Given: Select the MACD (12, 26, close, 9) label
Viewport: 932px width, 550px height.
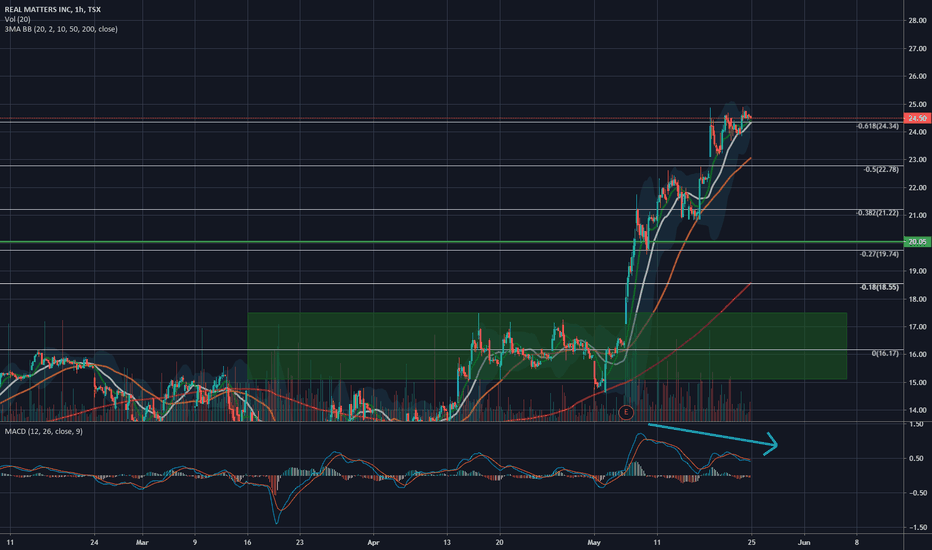Looking at the screenshot, I should 43,431.
